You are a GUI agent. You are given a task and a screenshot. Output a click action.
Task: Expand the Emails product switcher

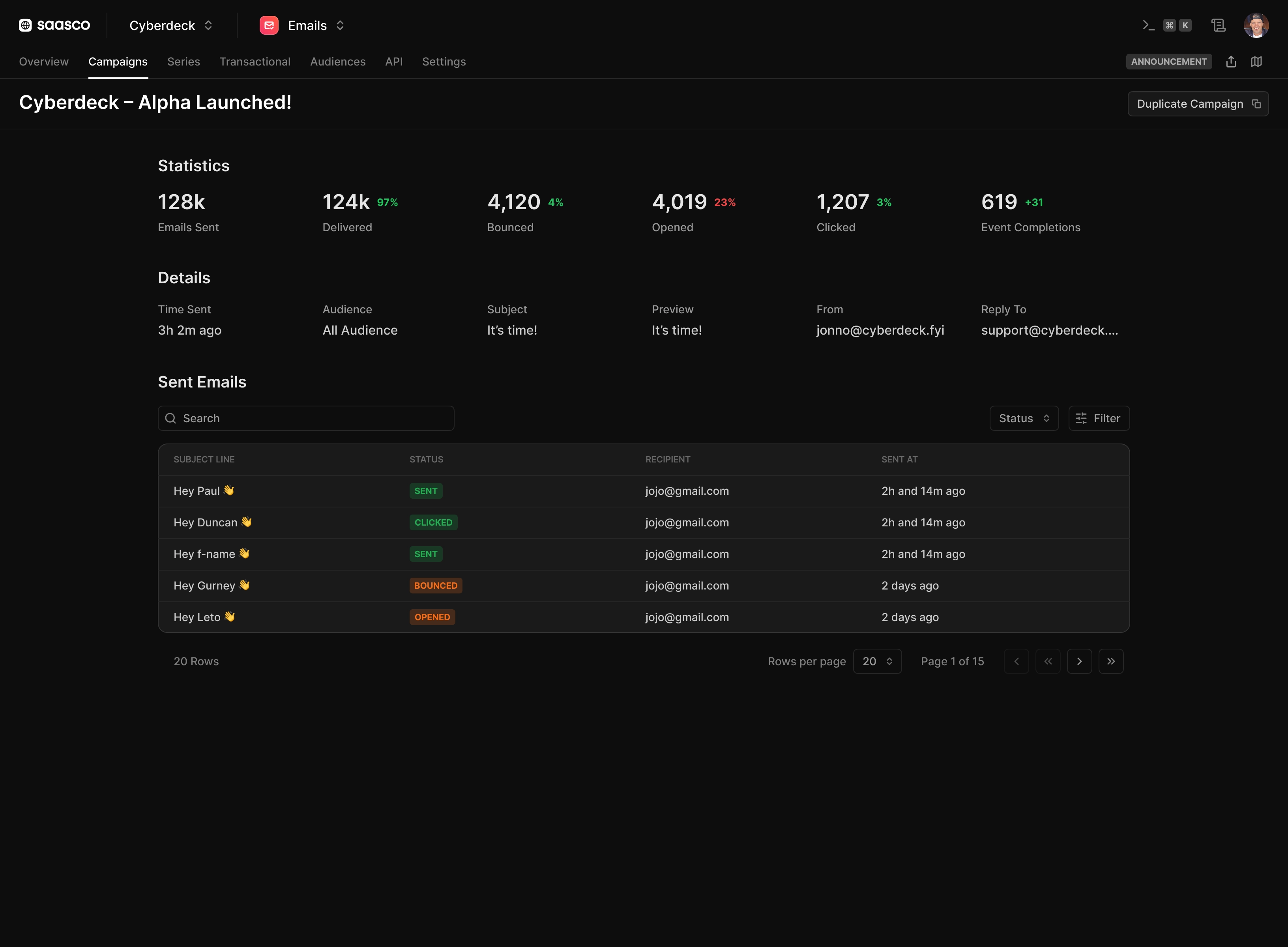[316, 25]
